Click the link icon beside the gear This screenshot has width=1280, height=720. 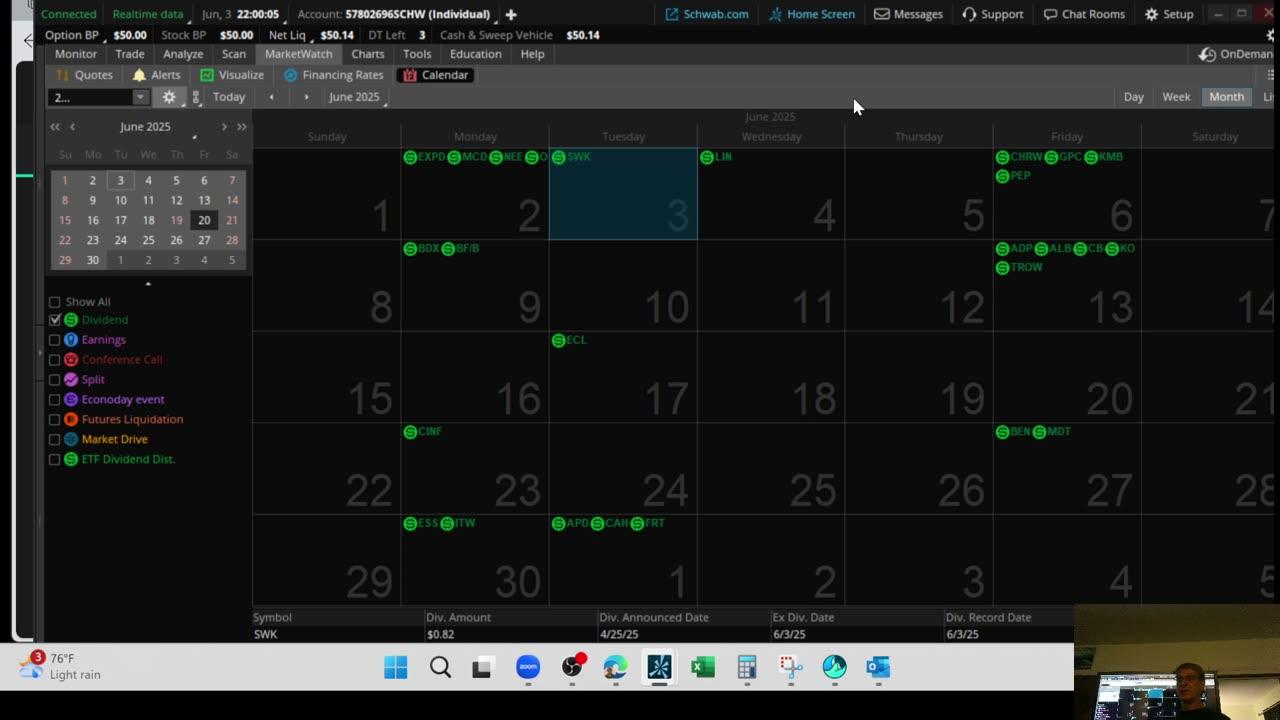pos(196,97)
